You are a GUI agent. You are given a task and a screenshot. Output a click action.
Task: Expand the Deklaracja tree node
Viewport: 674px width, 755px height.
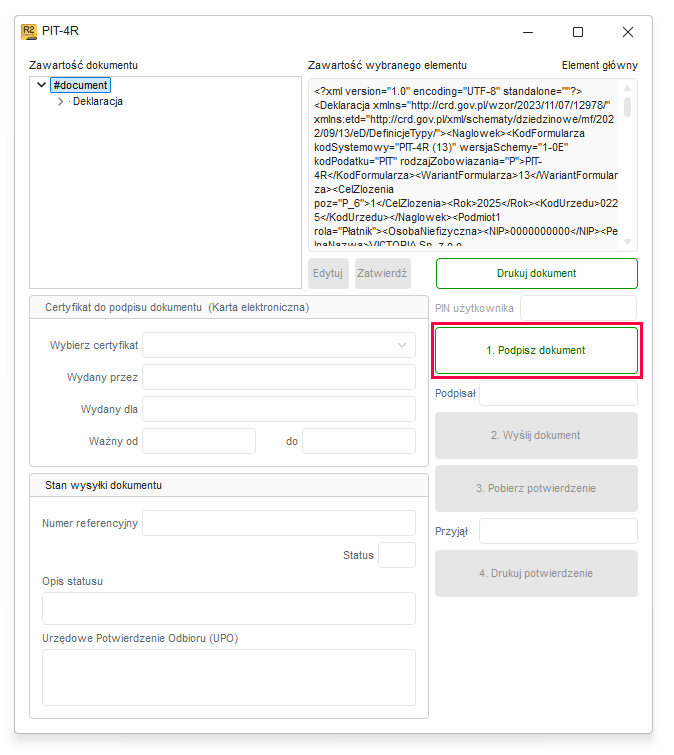point(60,102)
